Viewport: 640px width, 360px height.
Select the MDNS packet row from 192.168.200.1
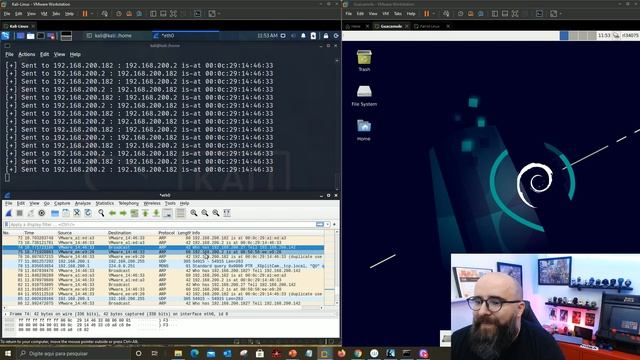tap(163, 266)
